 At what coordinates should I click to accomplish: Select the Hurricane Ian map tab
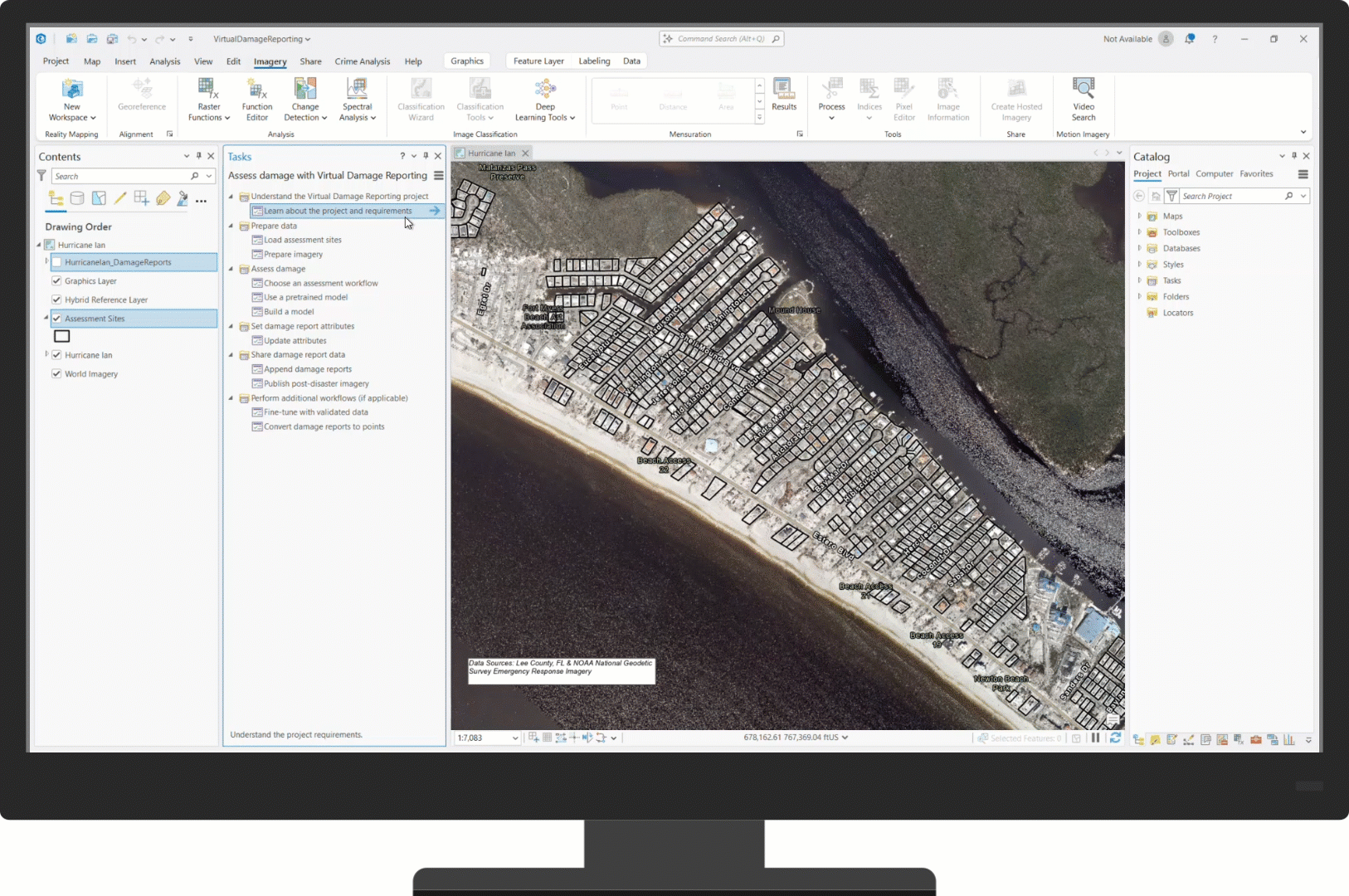click(491, 153)
